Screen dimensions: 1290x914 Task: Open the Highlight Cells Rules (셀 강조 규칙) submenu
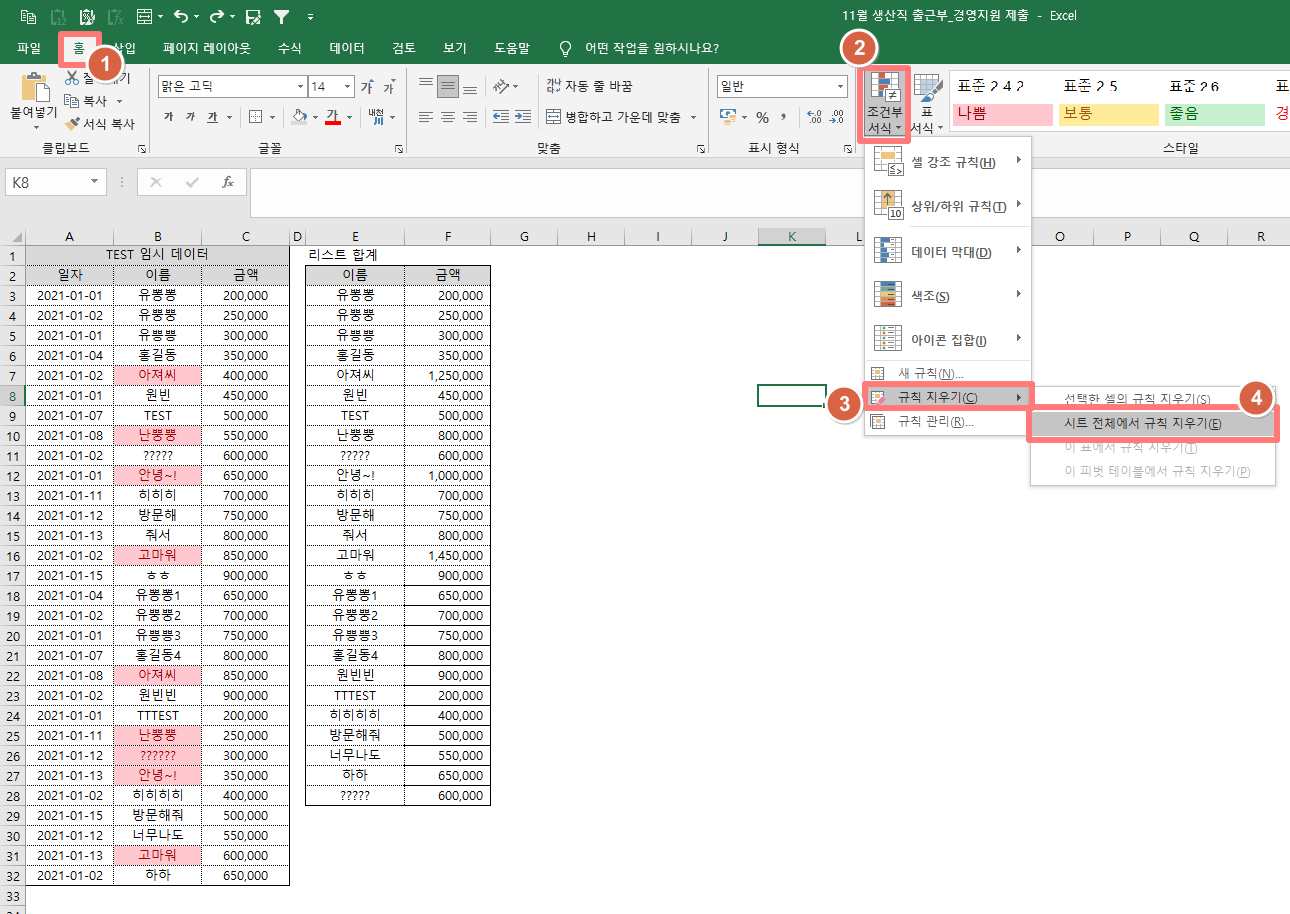point(948,162)
